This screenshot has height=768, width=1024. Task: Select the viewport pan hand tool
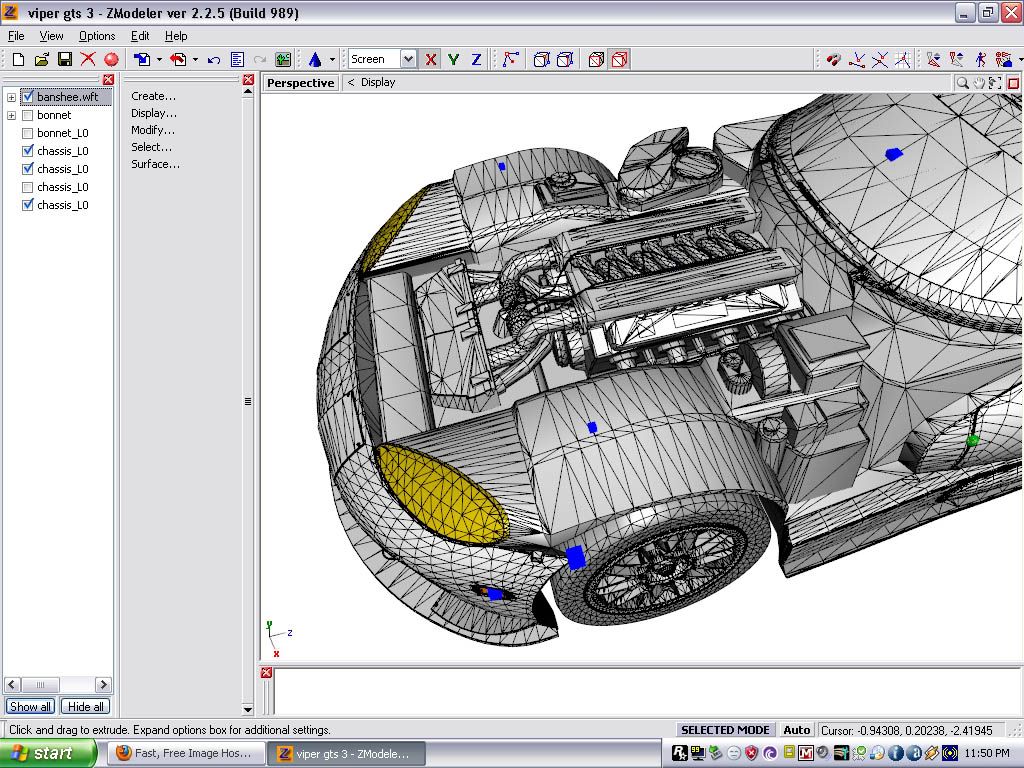click(980, 83)
